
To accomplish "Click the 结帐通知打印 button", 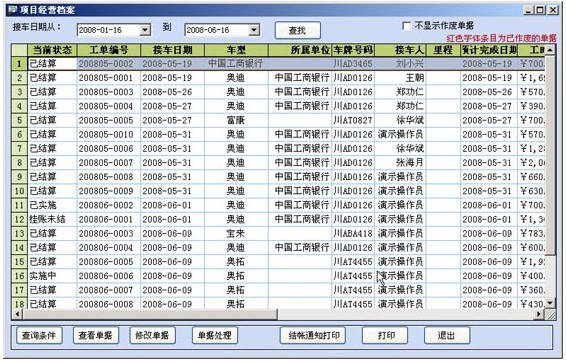I will coord(313,335).
